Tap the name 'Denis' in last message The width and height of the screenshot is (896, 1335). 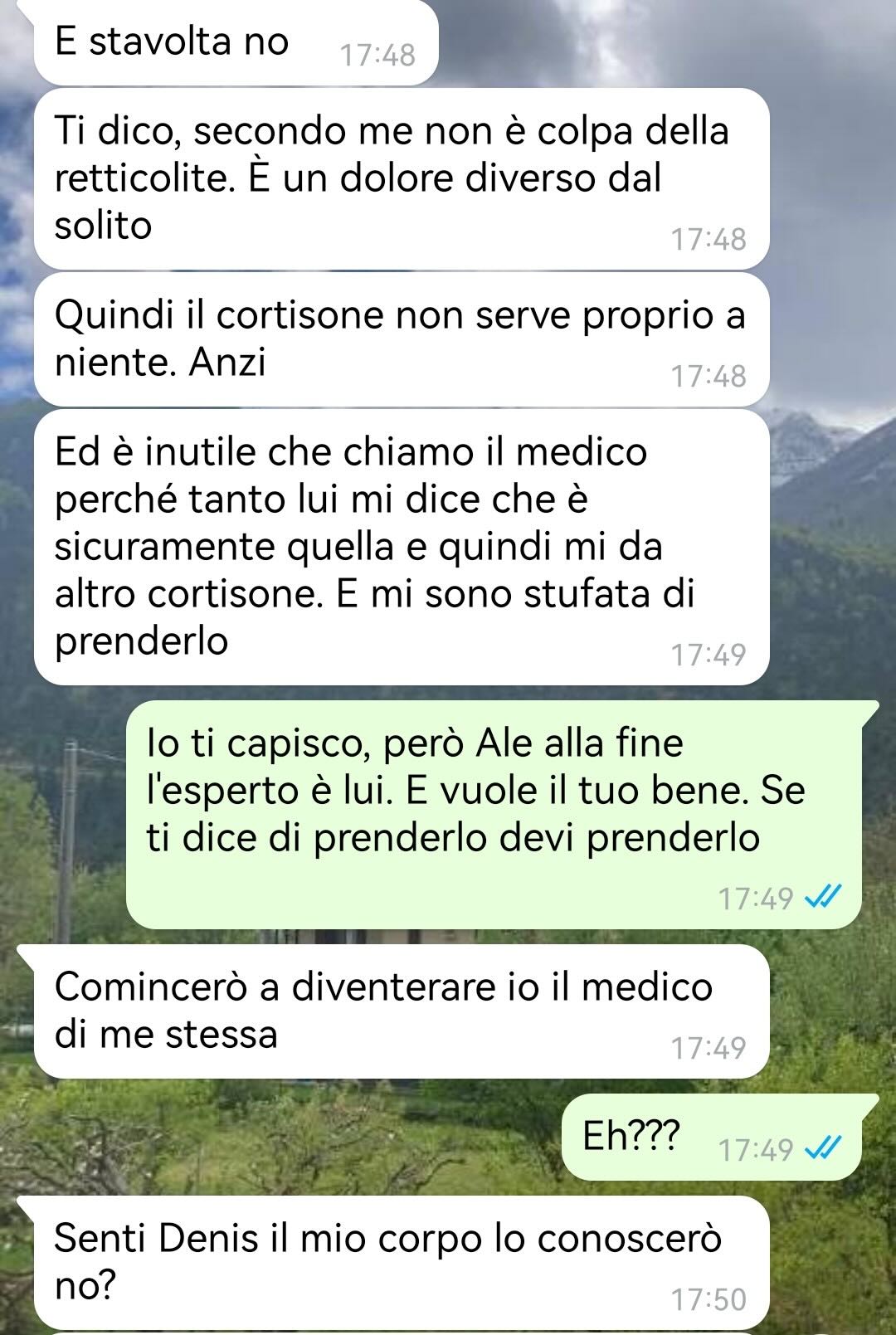[208, 1239]
